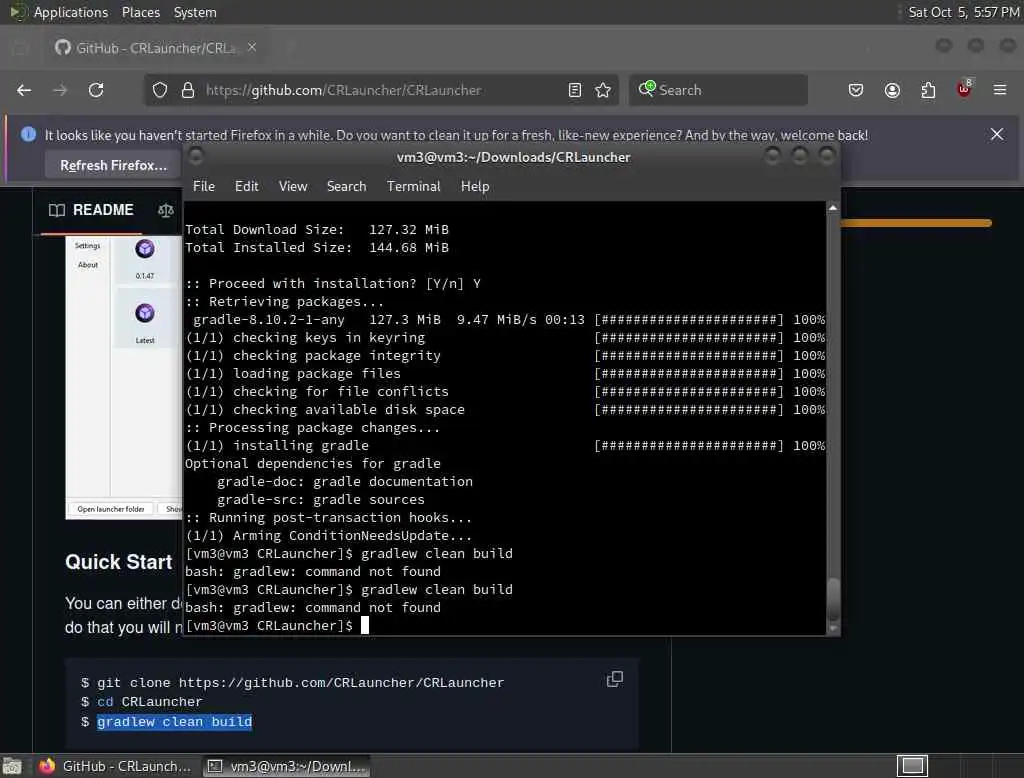
Task: Click the highlighted gradlew clean build text
Action: click(x=174, y=722)
